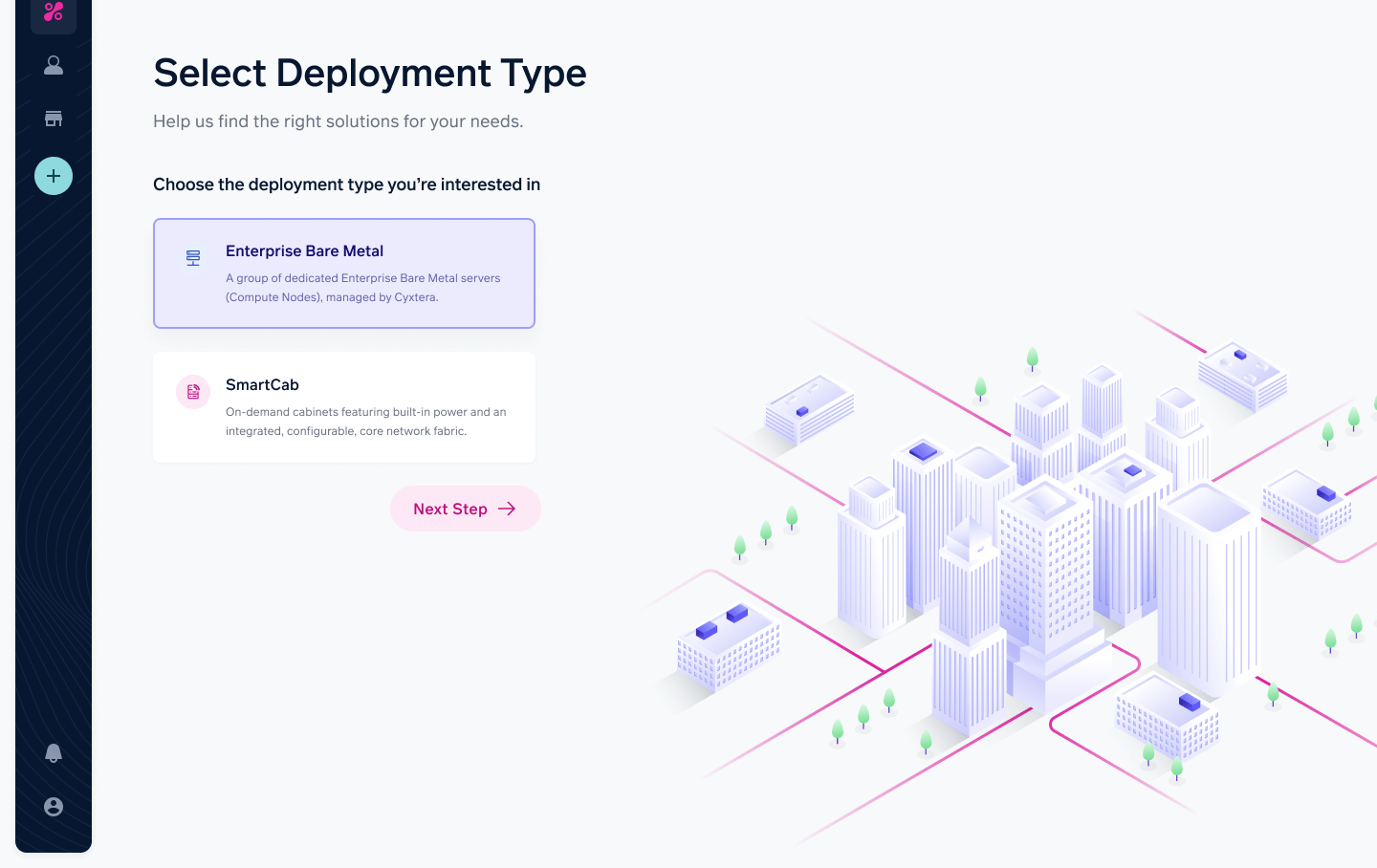Screen dimensions: 1377x868
Task: Open the marketplace storefront sidebar icon
Action: click(54, 119)
